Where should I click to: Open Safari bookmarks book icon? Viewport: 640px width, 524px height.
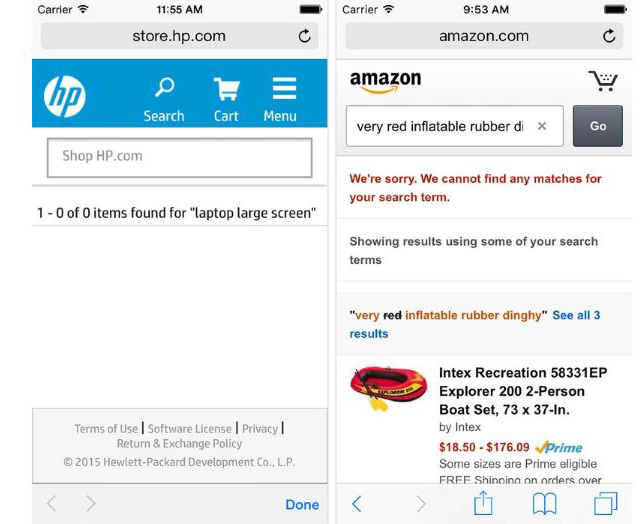544,503
